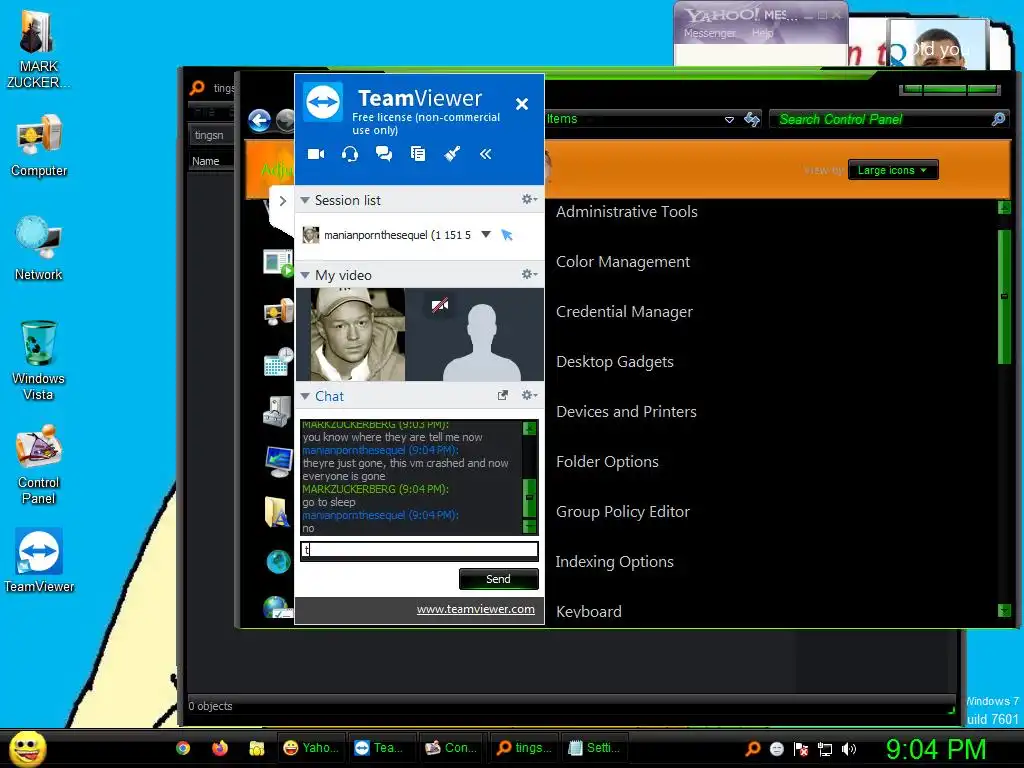
Task: Open Devices and Printers item
Action: click(626, 412)
